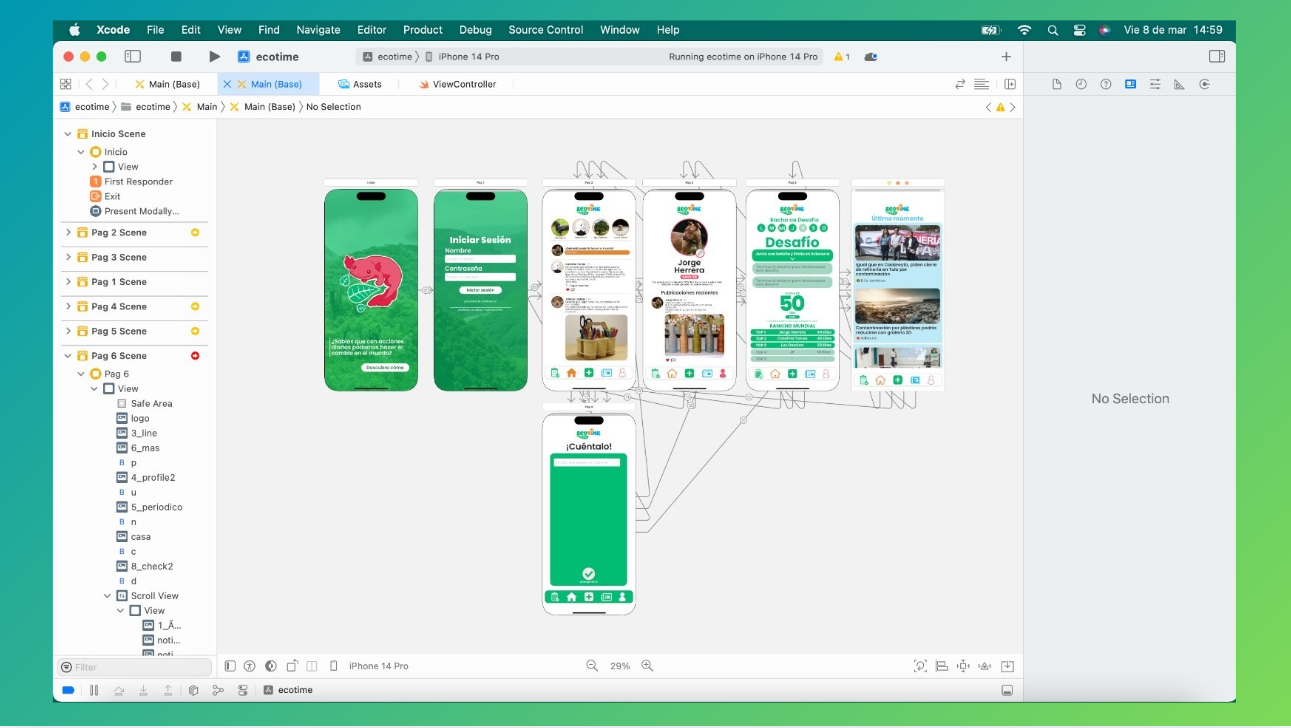This screenshot has height=728, width=1291.
Task: Collapse the Pag 6 Scene tree
Action: coord(68,356)
